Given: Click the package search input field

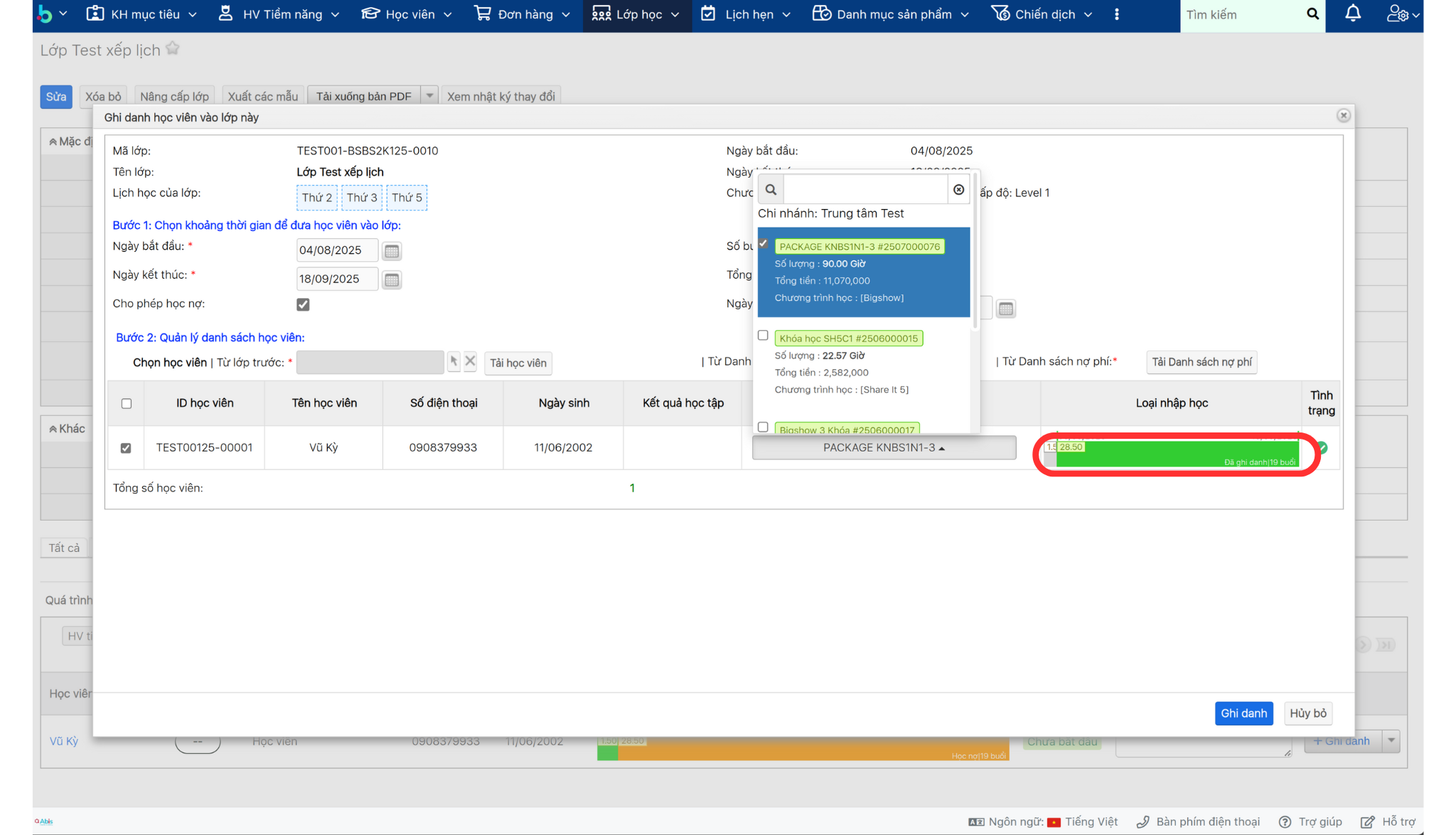Looking at the screenshot, I should point(864,190).
